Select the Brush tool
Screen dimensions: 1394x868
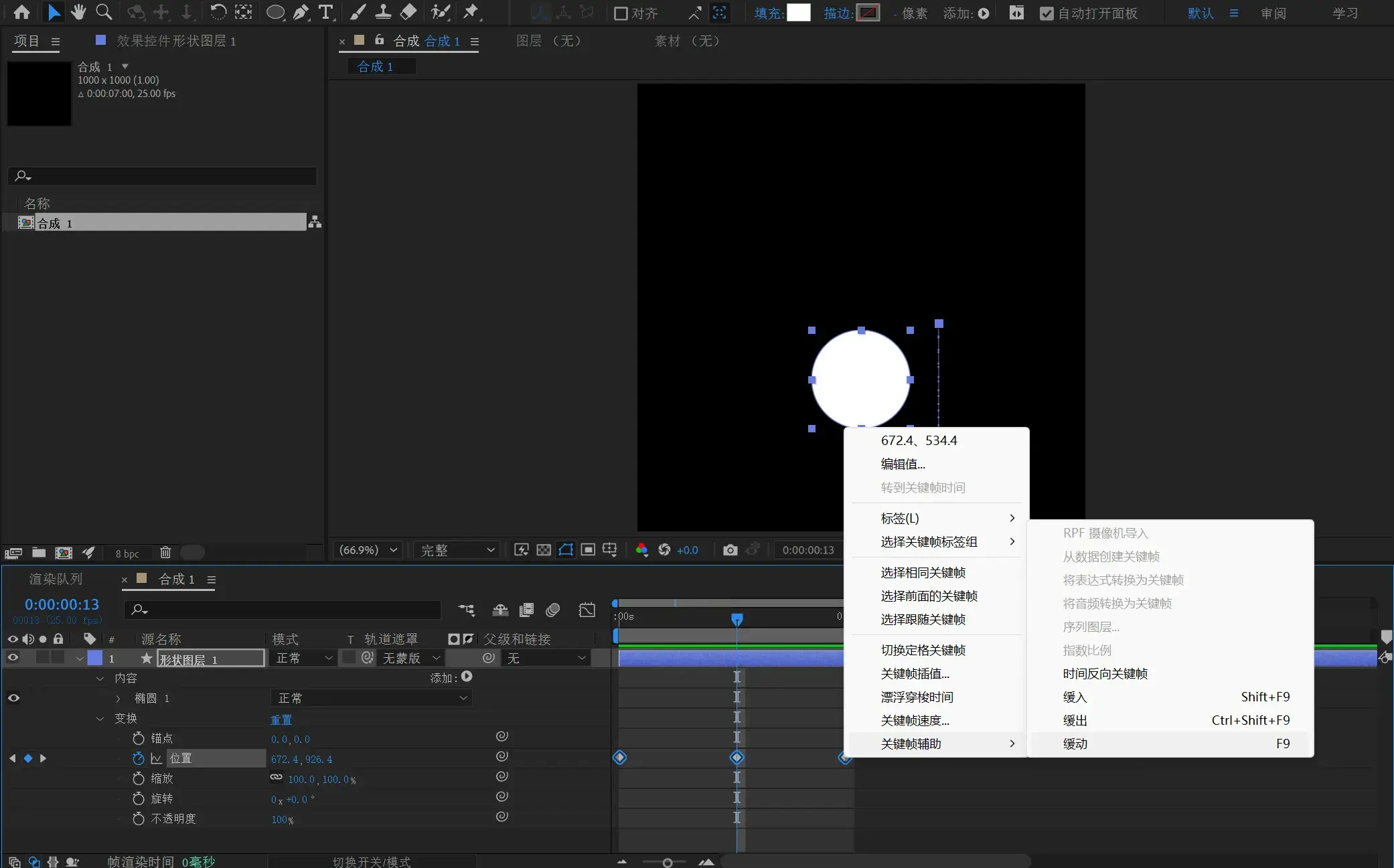pos(358,12)
